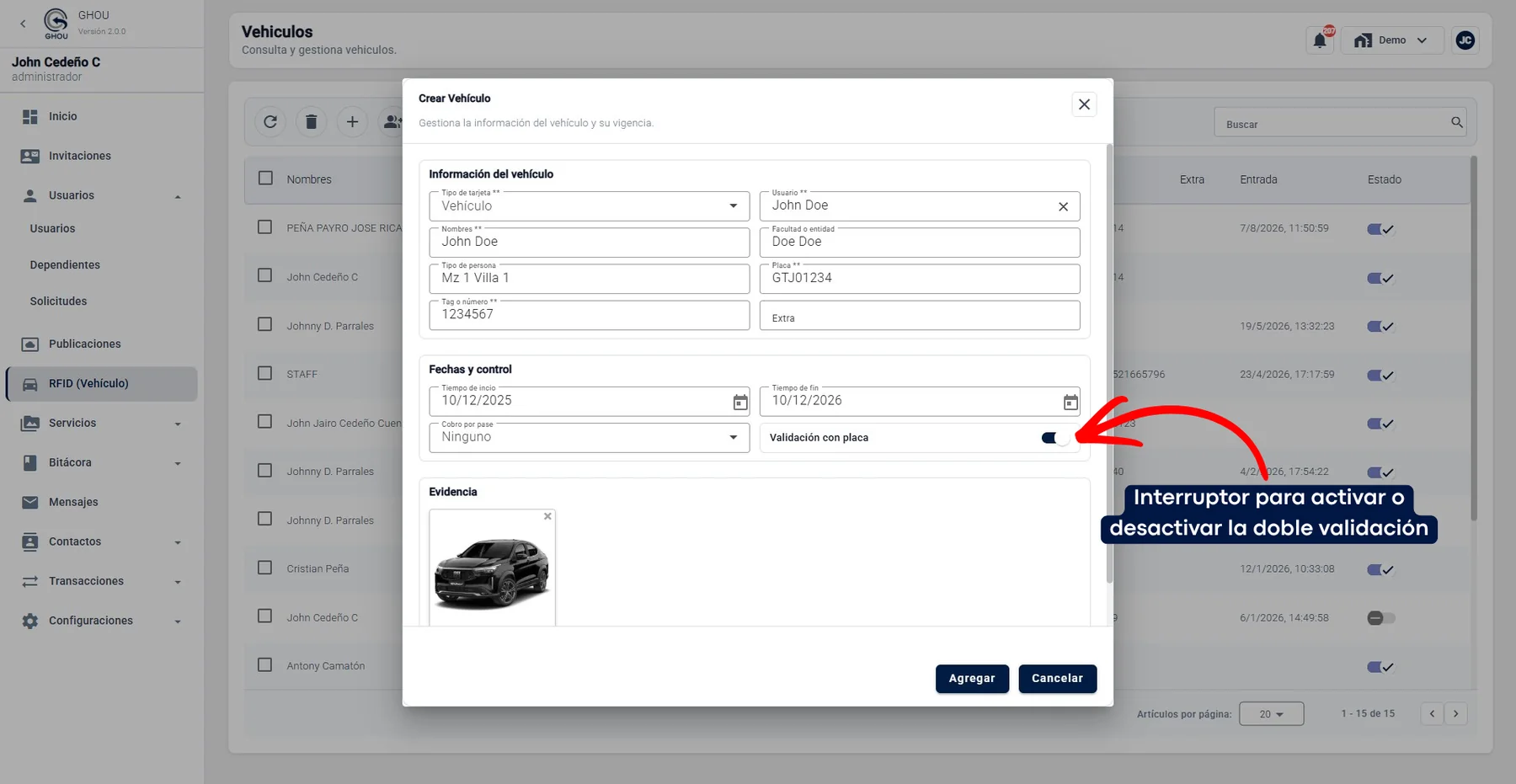Check the STAFF row checkbox
The width and height of the screenshot is (1516, 784).
pyautogui.click(x=265, y=373)
